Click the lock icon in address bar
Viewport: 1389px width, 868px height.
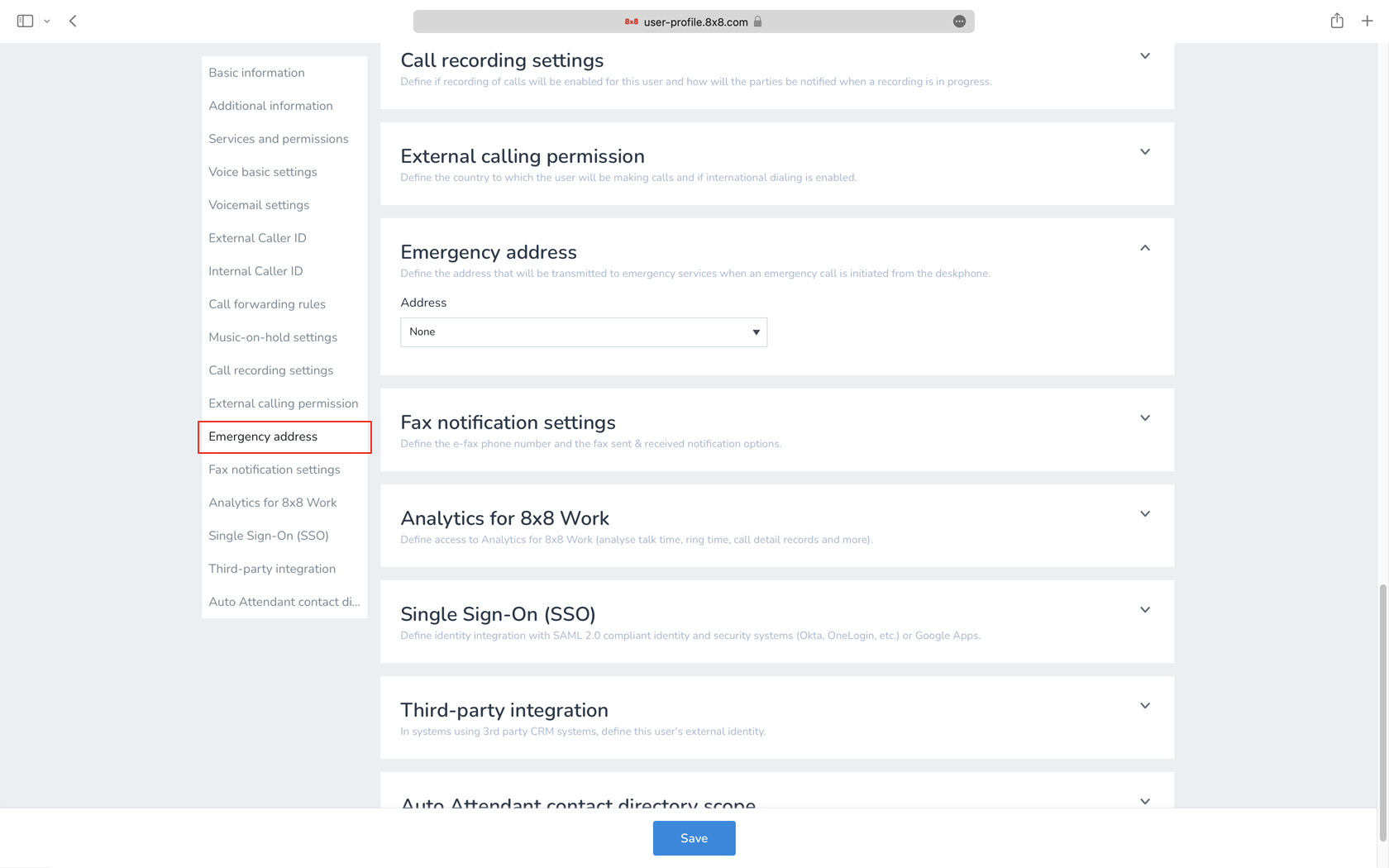click(x=757, y=21)
